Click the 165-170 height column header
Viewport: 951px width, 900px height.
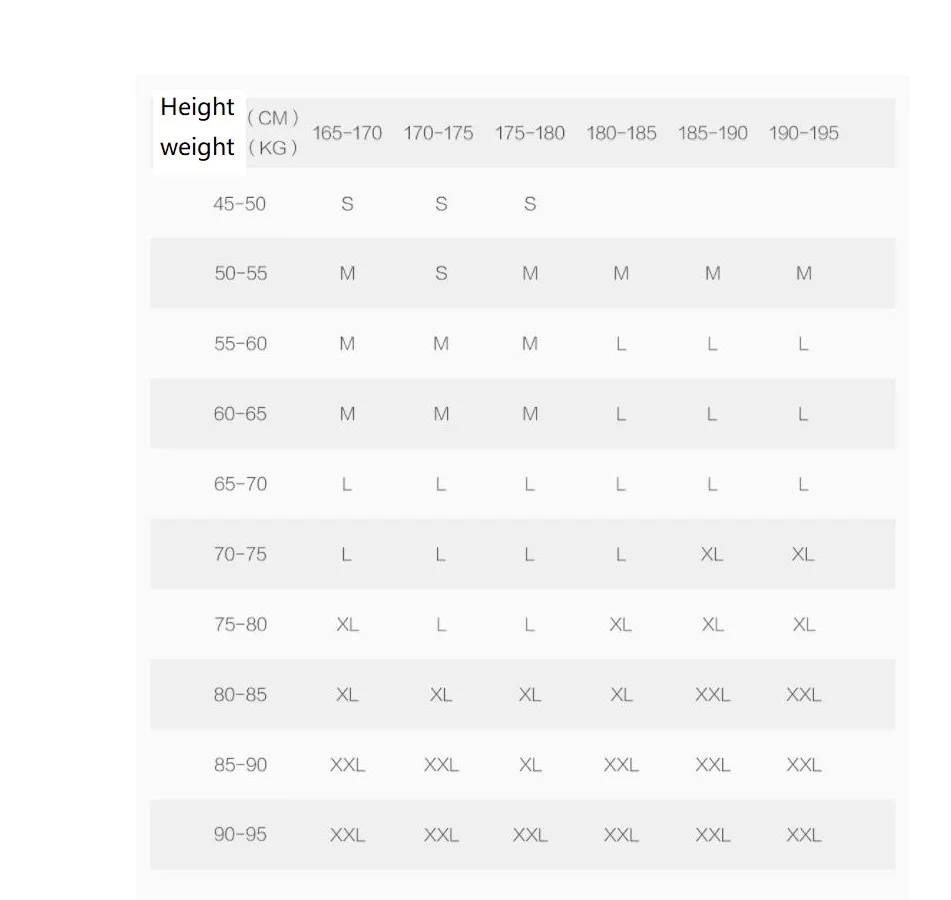347,133
